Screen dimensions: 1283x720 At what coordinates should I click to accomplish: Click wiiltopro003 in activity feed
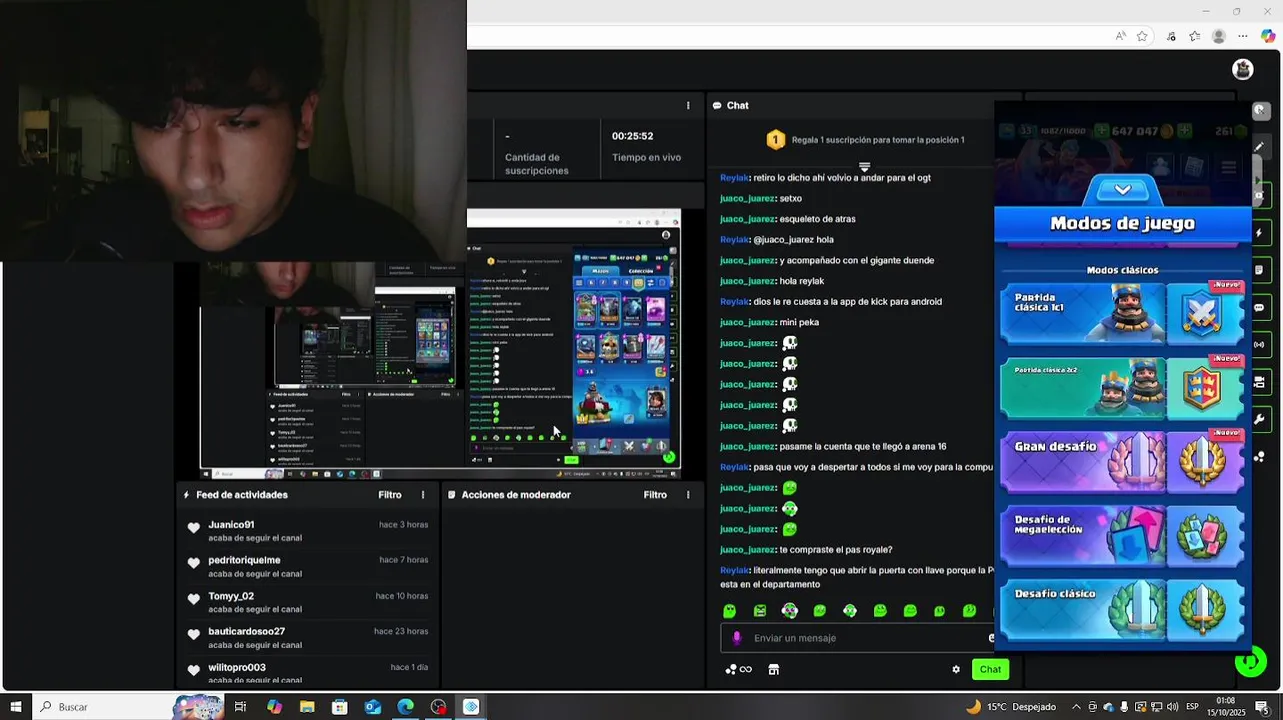pos(237,667)
